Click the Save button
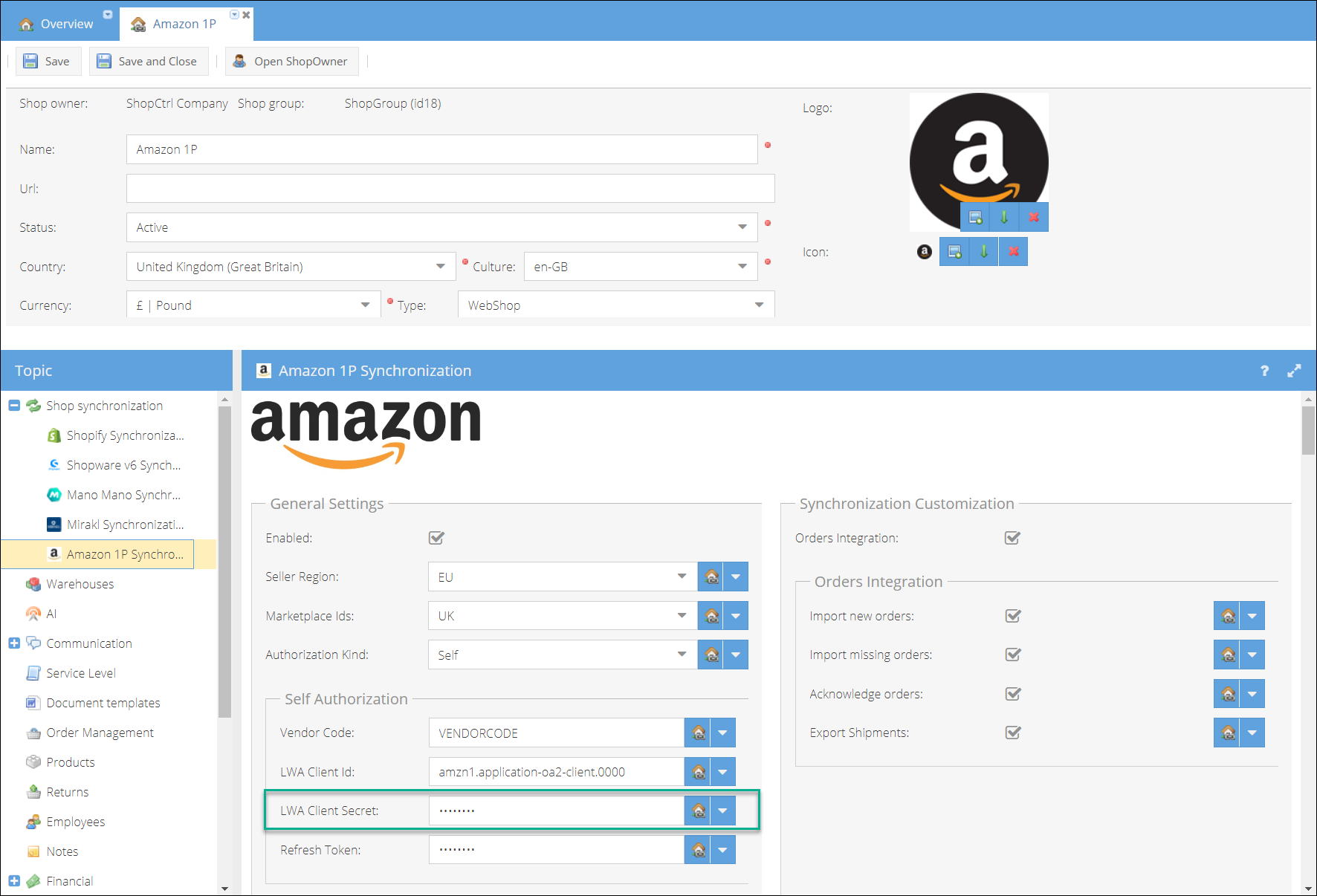 point(48,62)
